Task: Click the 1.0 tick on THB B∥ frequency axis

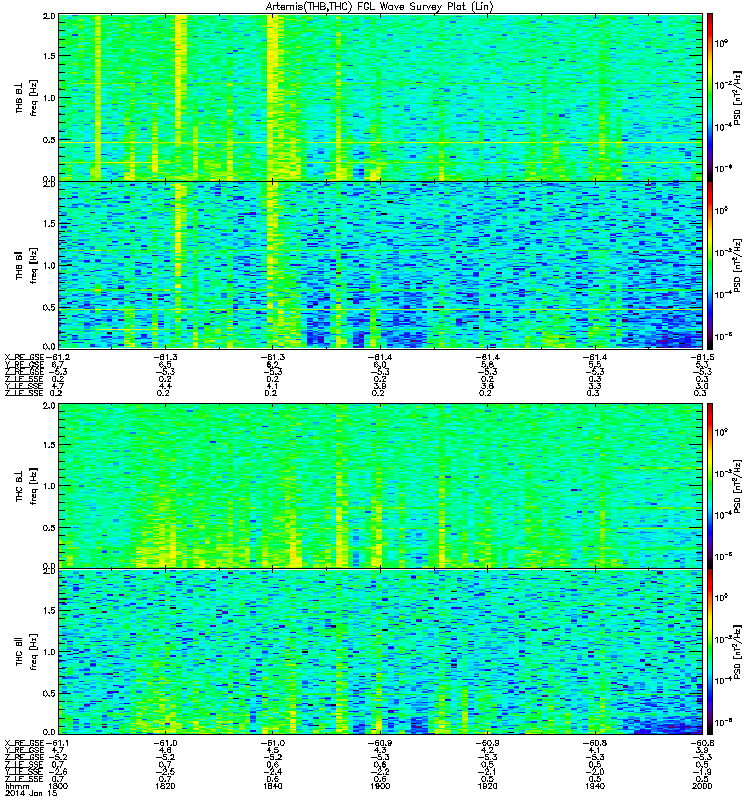Action: tap(49, 265)
